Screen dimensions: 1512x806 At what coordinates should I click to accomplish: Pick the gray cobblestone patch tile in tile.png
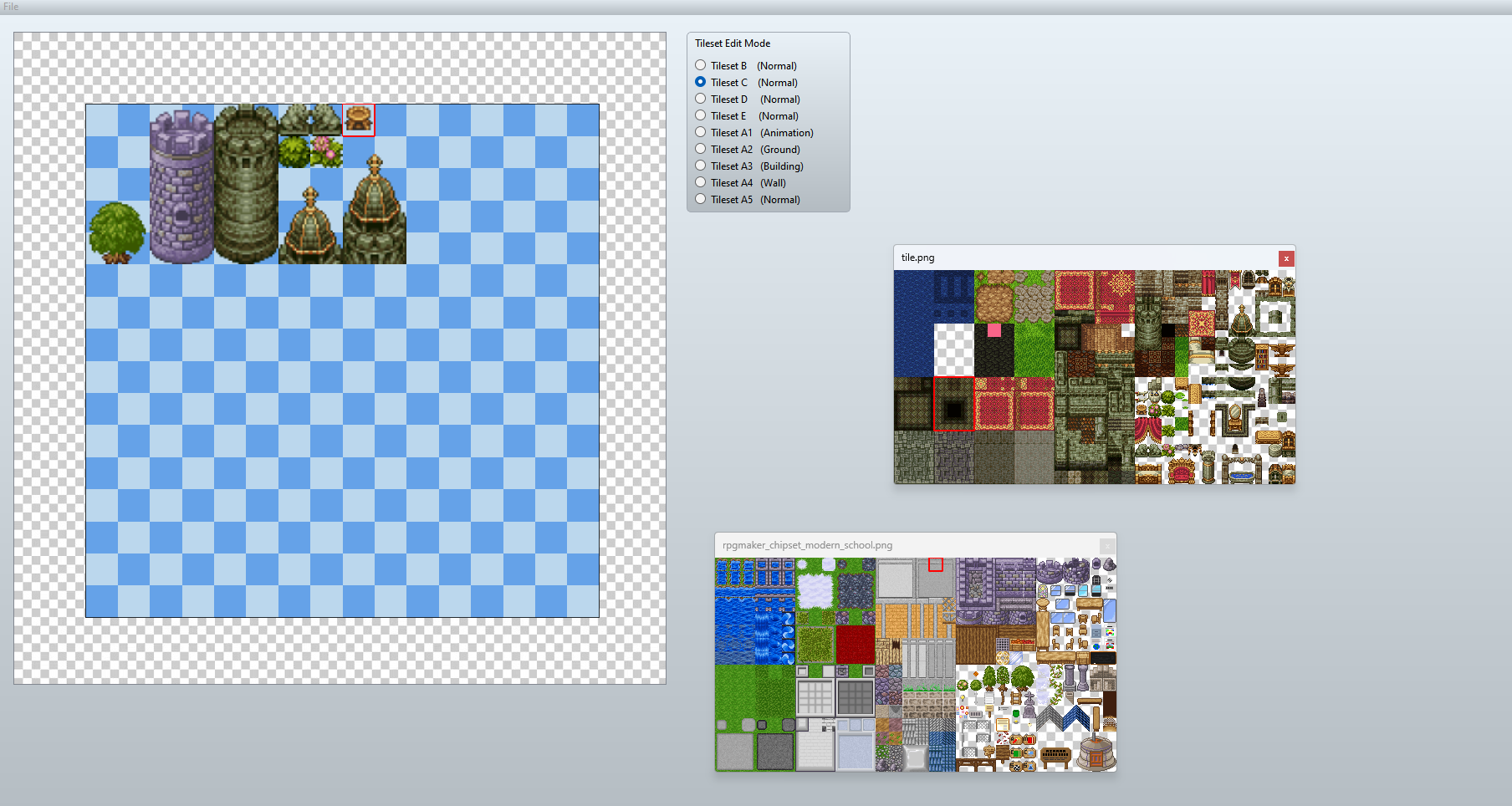click(x=1034, y=304)
